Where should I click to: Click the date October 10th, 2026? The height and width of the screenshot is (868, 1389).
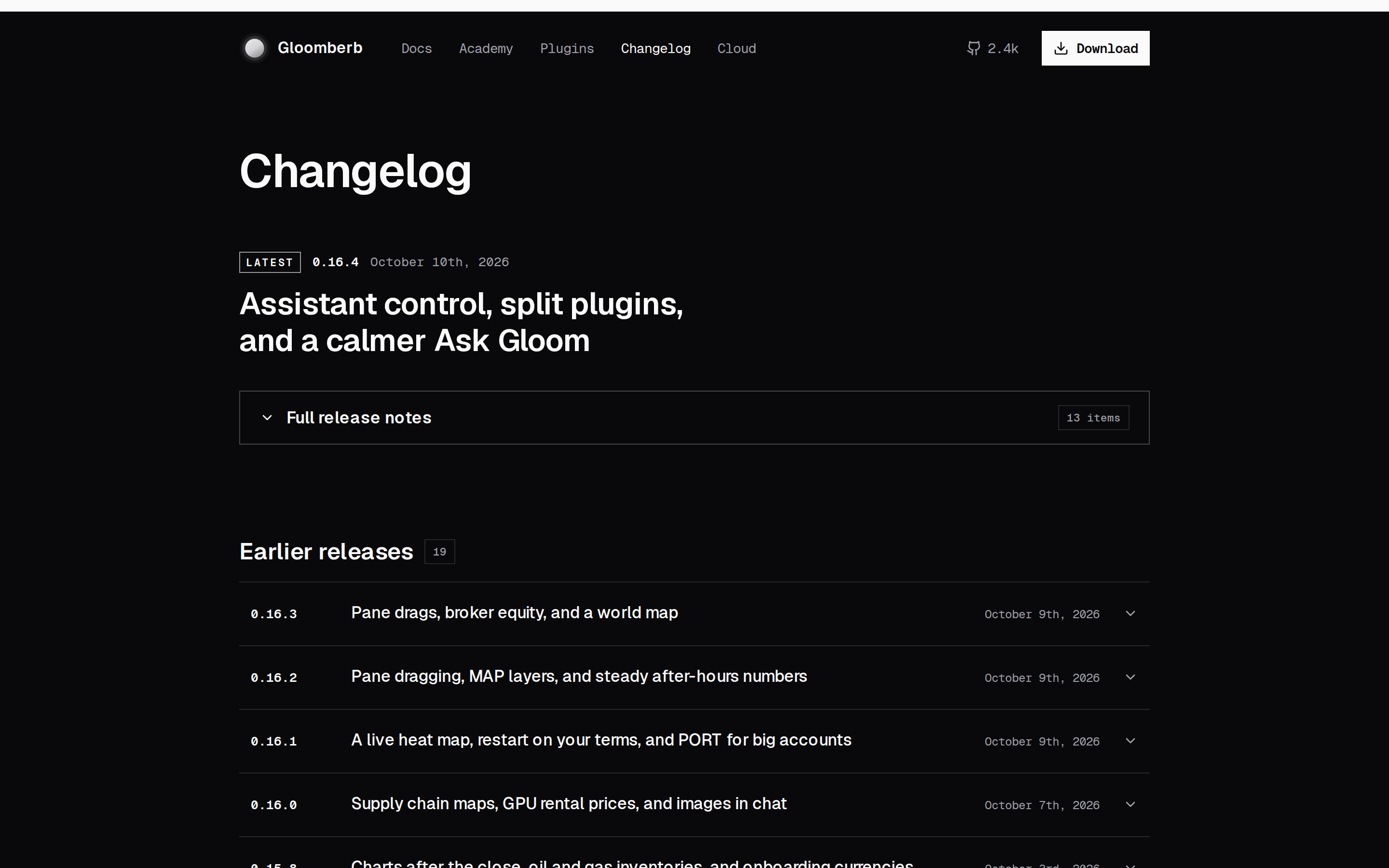440,262
